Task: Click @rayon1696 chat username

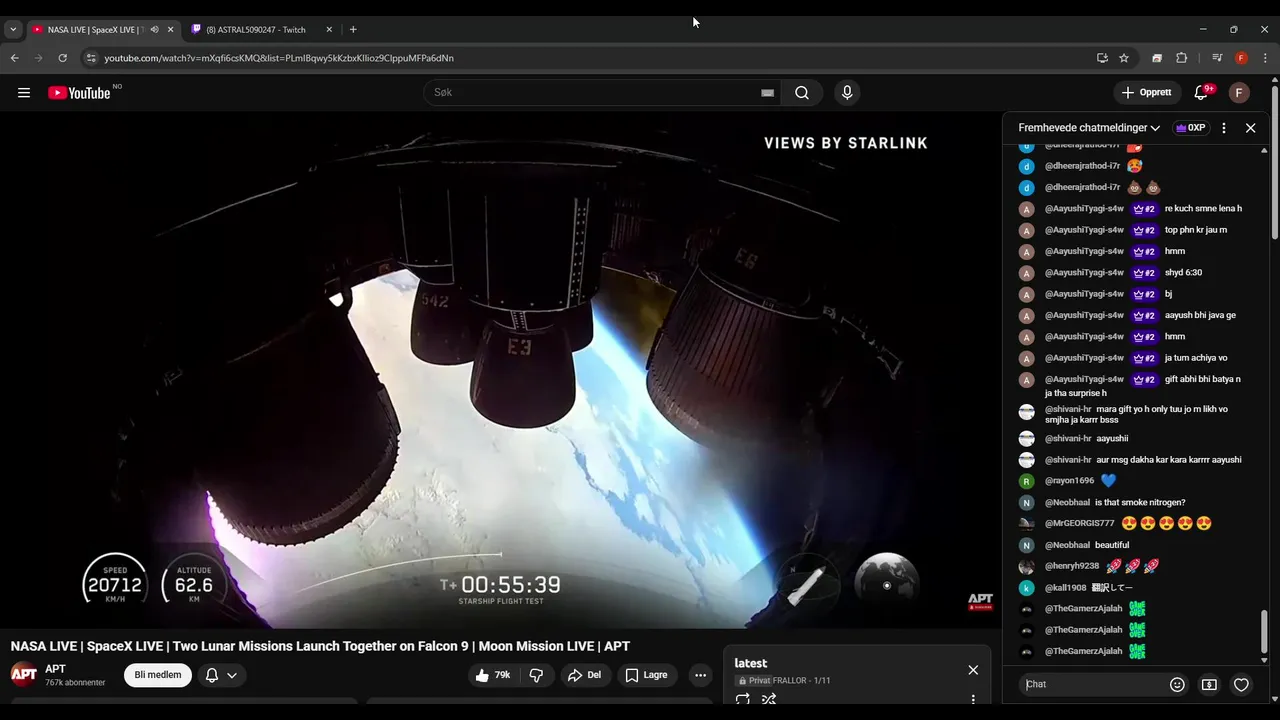Action: click(1070, 481)
